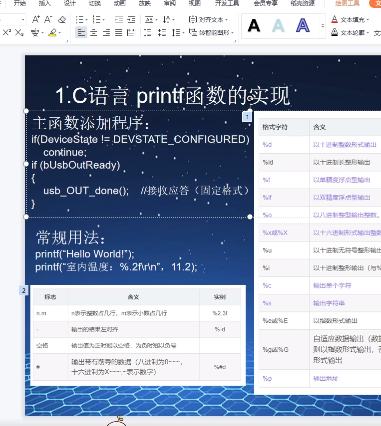Open the 开发工具 Developer tab
The image size is (381, 426).
(x=227, y=3)
